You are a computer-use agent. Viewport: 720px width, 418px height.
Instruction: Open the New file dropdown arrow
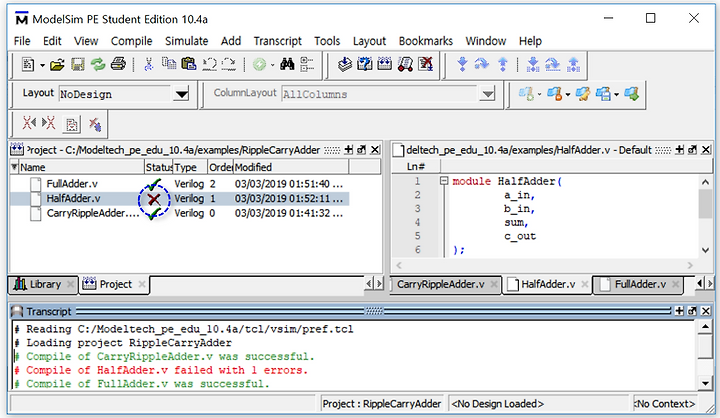tap(42, 66)
